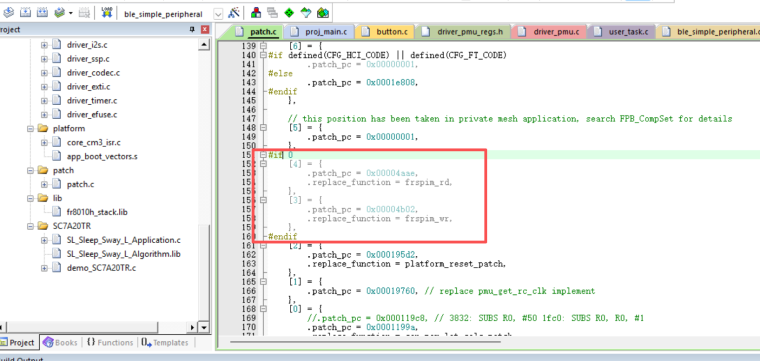Image resolution: width=760 pixels, height=361 pixels.
Task: Expand the core_cm3_isr.c tree node
Action: (44, 142)
